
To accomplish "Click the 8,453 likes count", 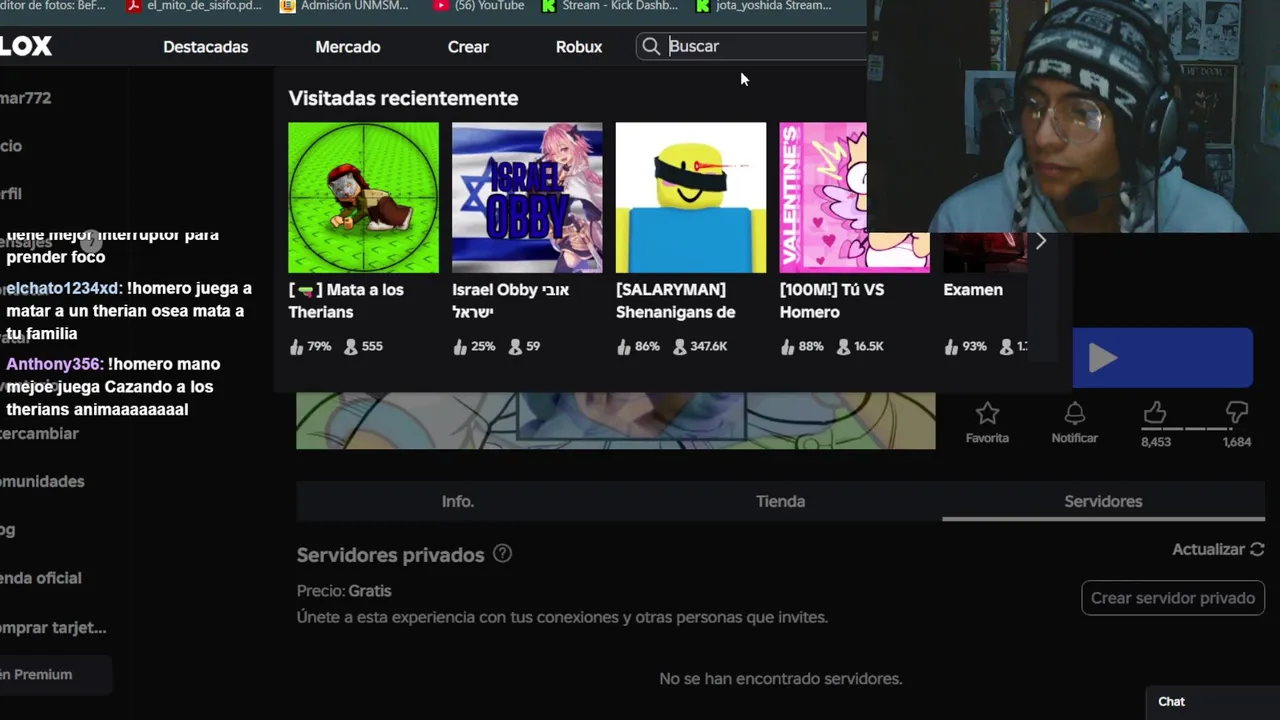I will (1155, 441).
